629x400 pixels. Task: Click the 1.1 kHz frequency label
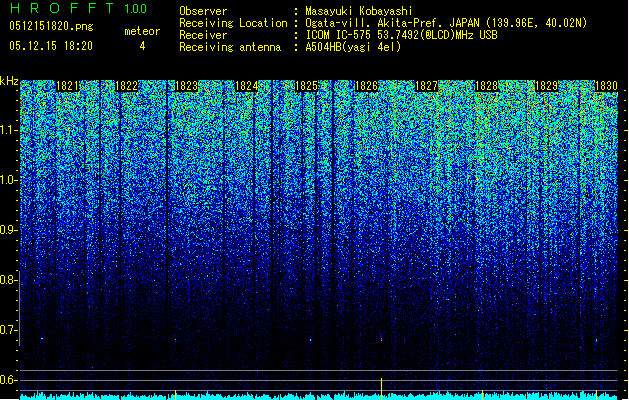pos(8,130)
